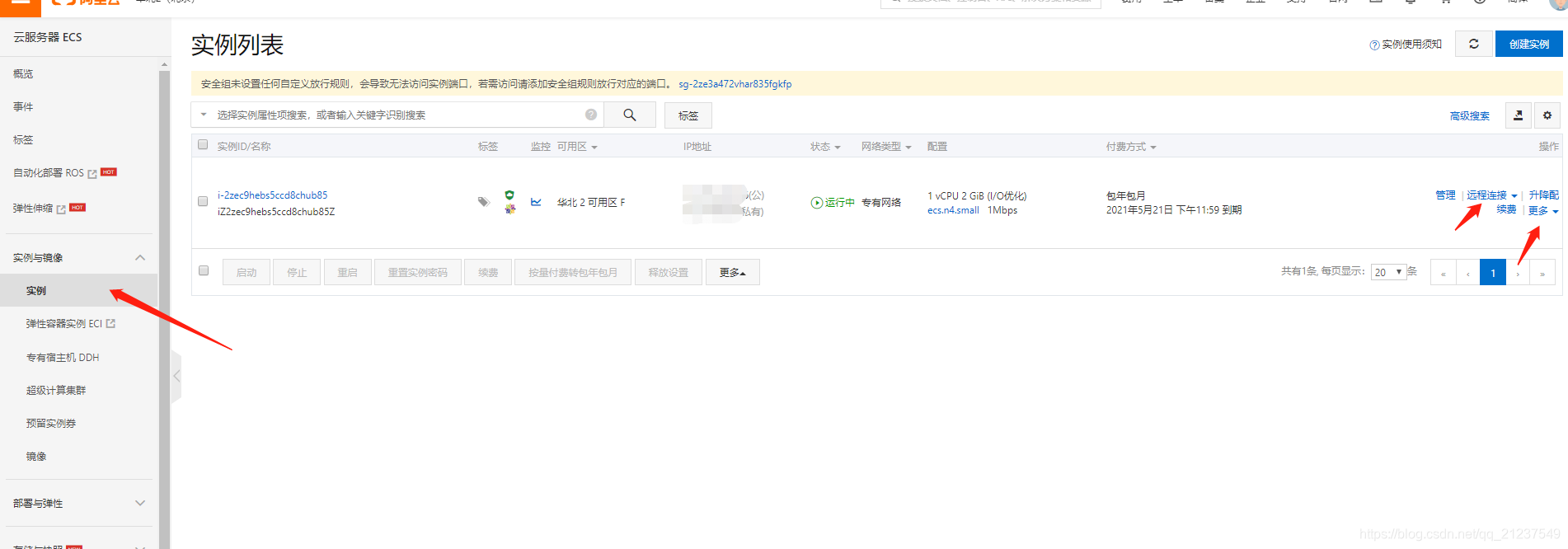Click the magnifier search button
The image size is (1568, 549).
(x=630, y=115)
